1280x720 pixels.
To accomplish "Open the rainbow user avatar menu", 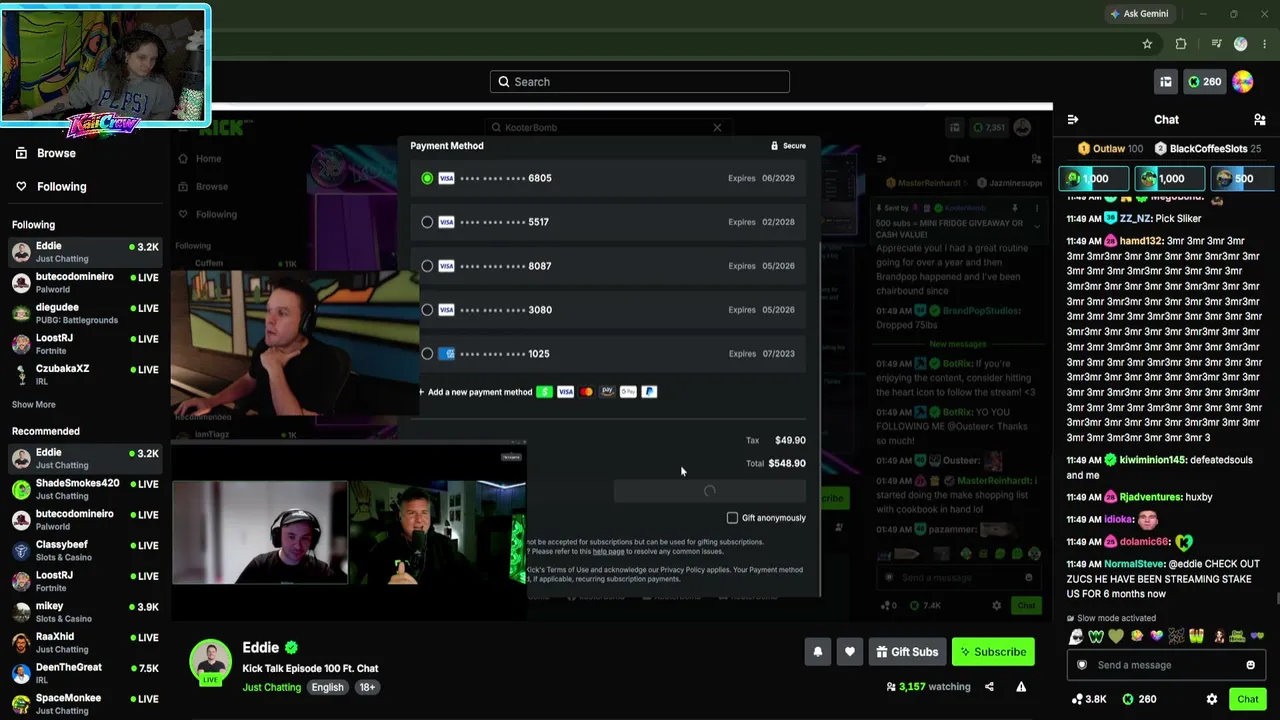I will coord(1243,82).
